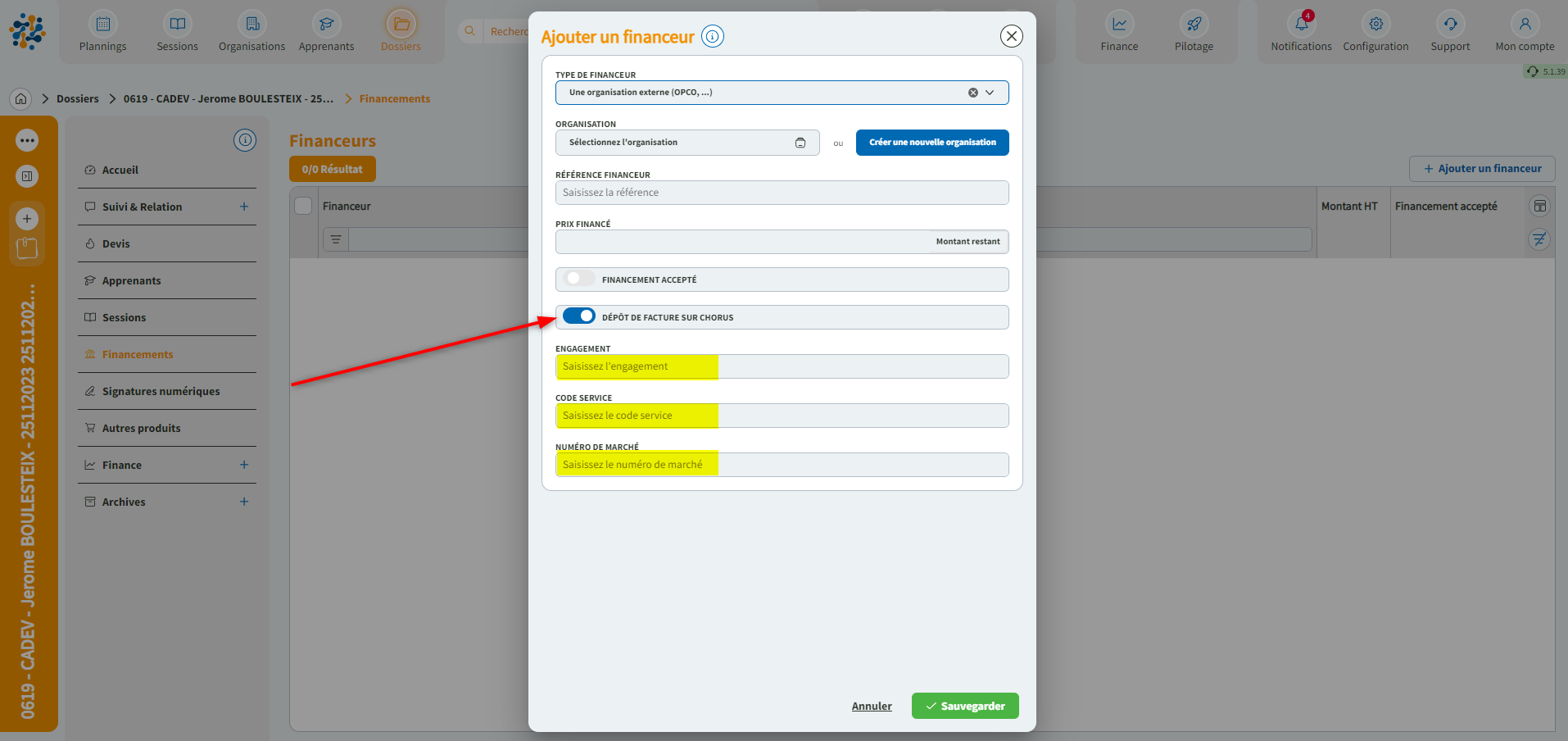Click Créer une nouvelle organisation button
The image size is (1568, 741).
[932, 143]
